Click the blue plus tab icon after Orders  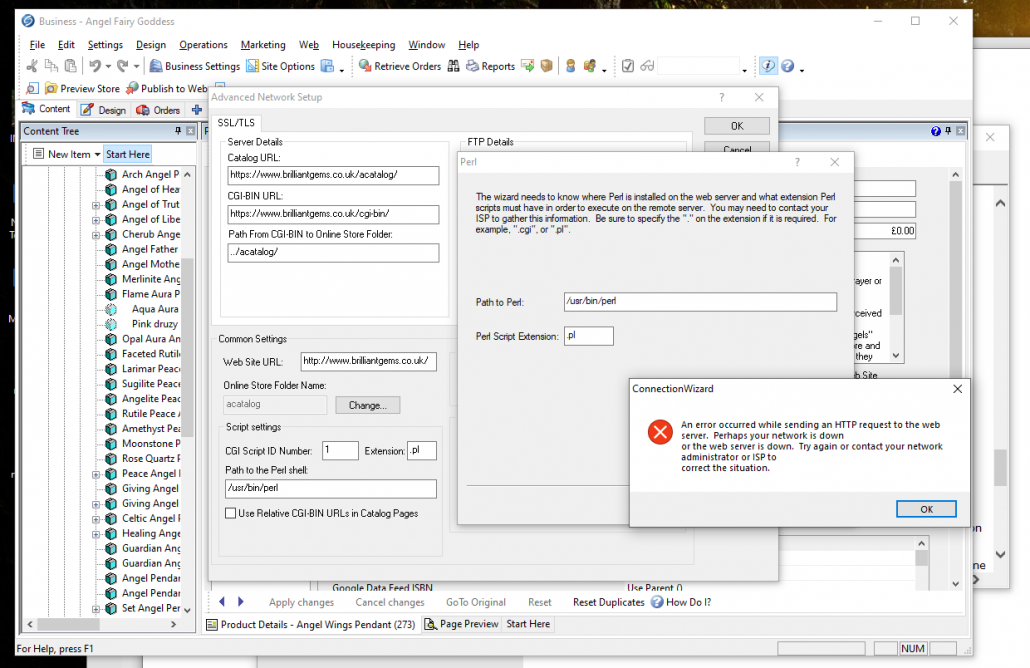point(196,110)
